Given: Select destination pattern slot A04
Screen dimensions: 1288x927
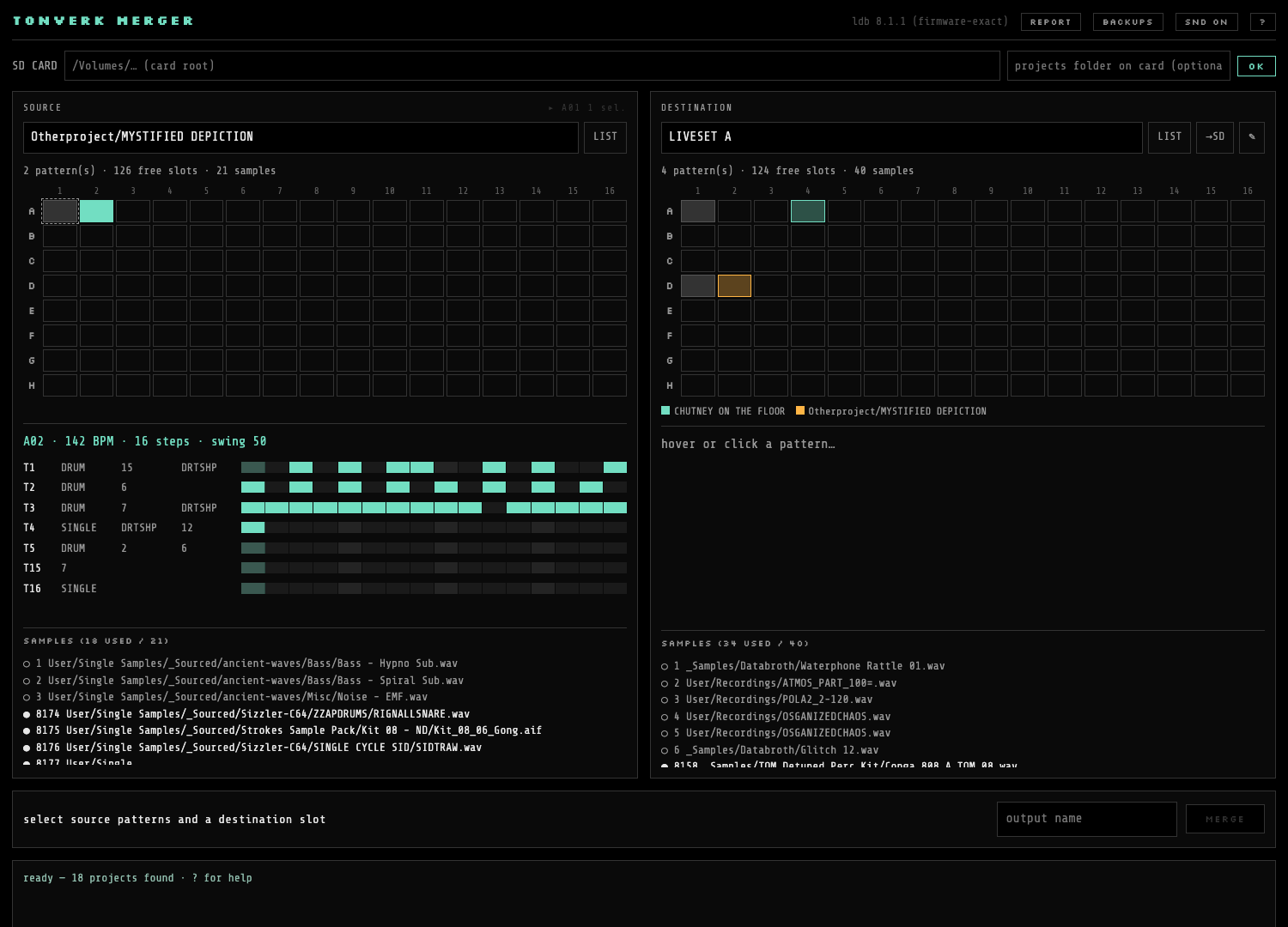Looking at the screenshot, I should point(807,211).
